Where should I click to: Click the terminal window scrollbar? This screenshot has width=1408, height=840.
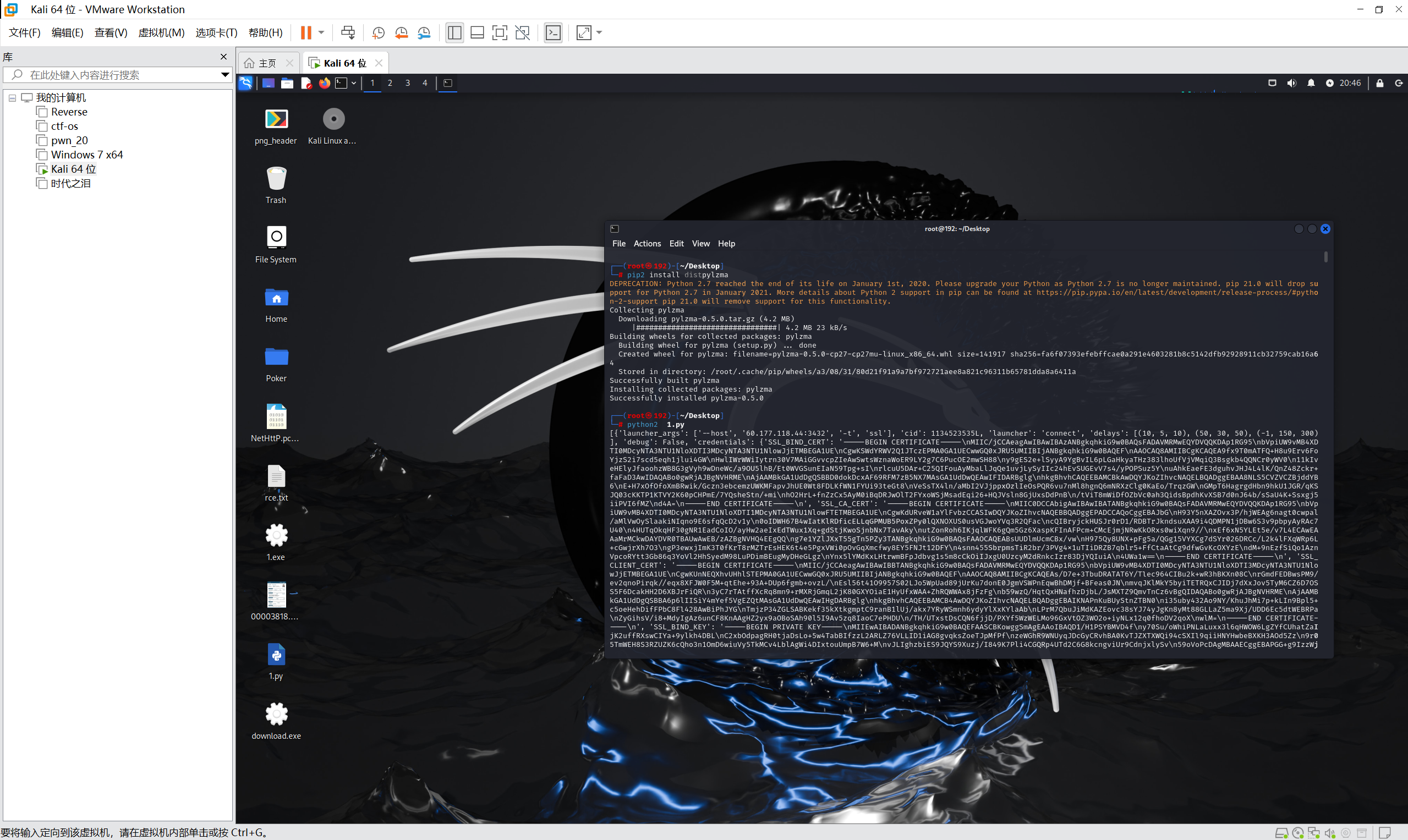pos(1325,257)
